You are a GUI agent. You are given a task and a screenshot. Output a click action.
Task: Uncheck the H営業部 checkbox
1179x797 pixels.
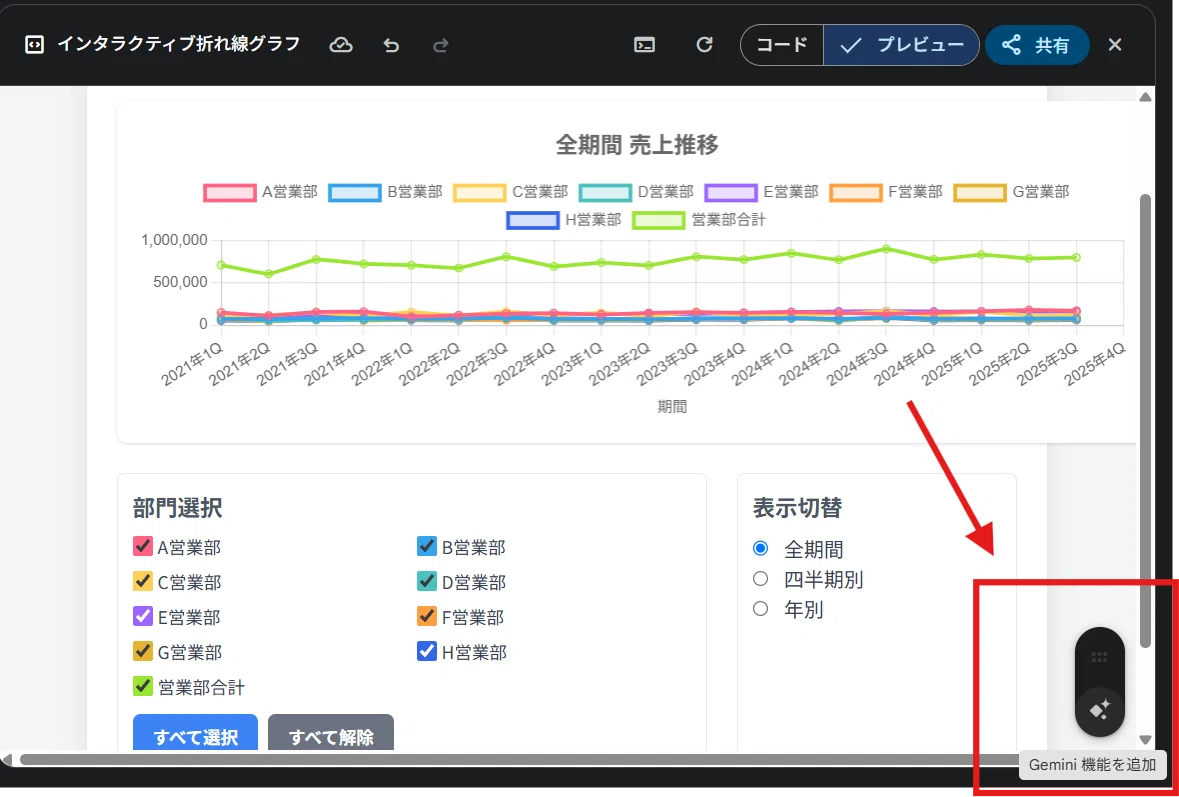pyautogui.click(x=427, y=651)
